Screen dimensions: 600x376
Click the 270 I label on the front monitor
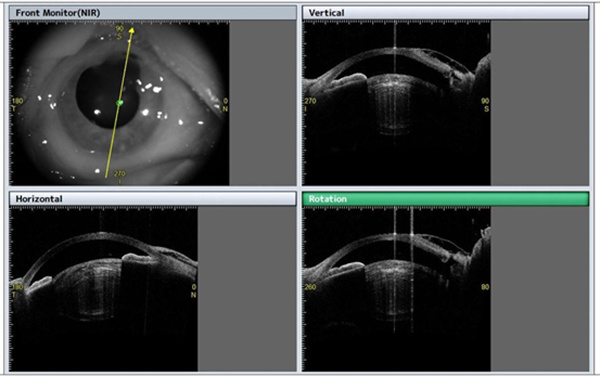[120, 177]
